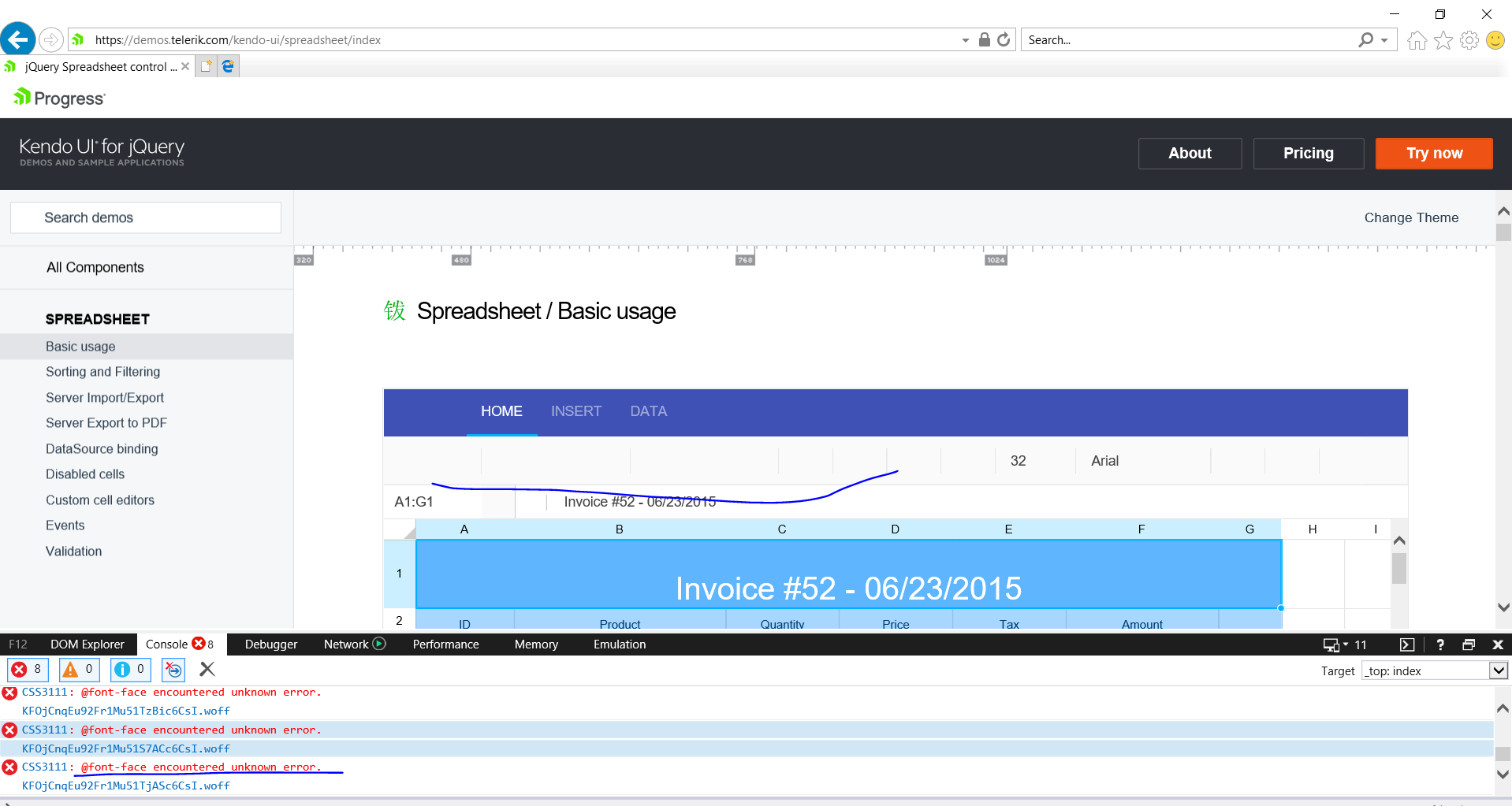
Task: Click the console clear-on-navigate icon
Action: coord(173,670)
